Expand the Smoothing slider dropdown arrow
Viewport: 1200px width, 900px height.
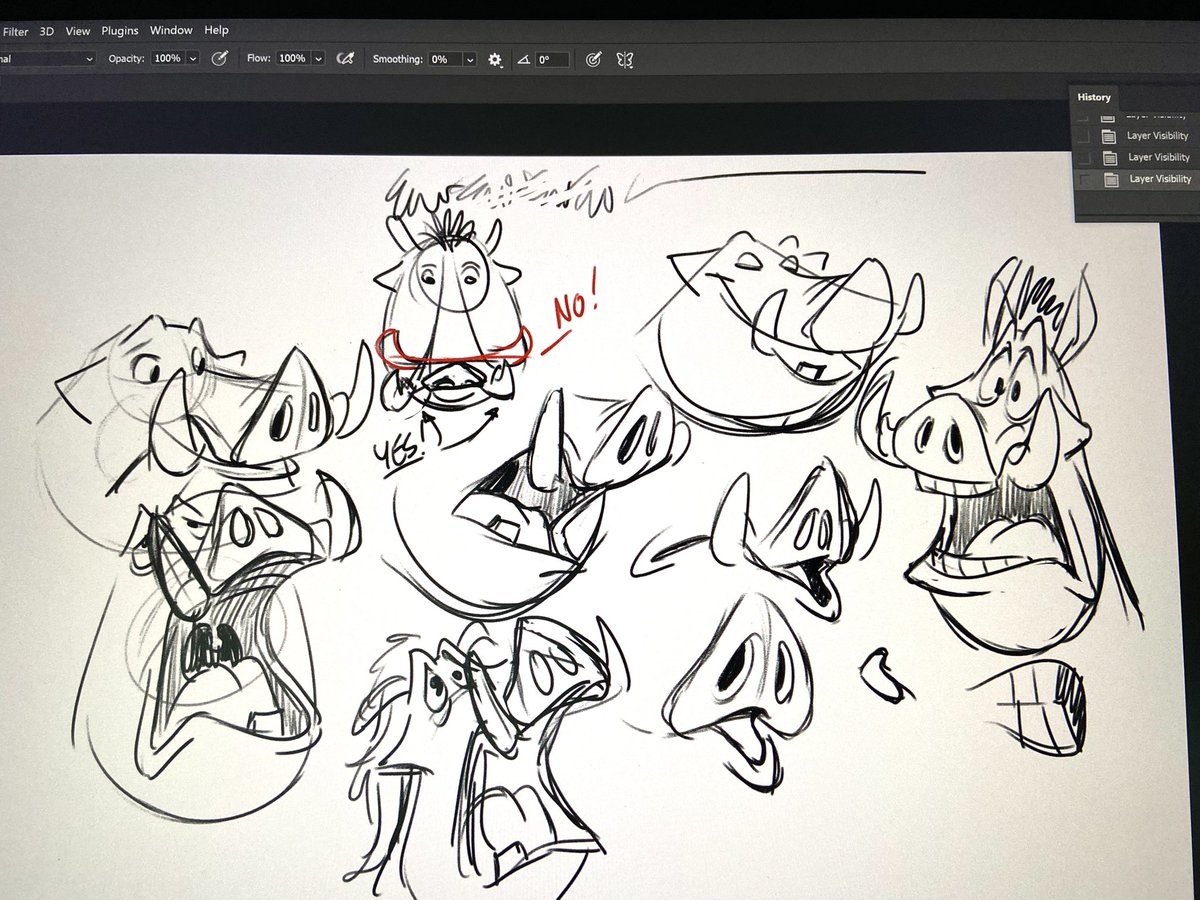coord(470,60)
